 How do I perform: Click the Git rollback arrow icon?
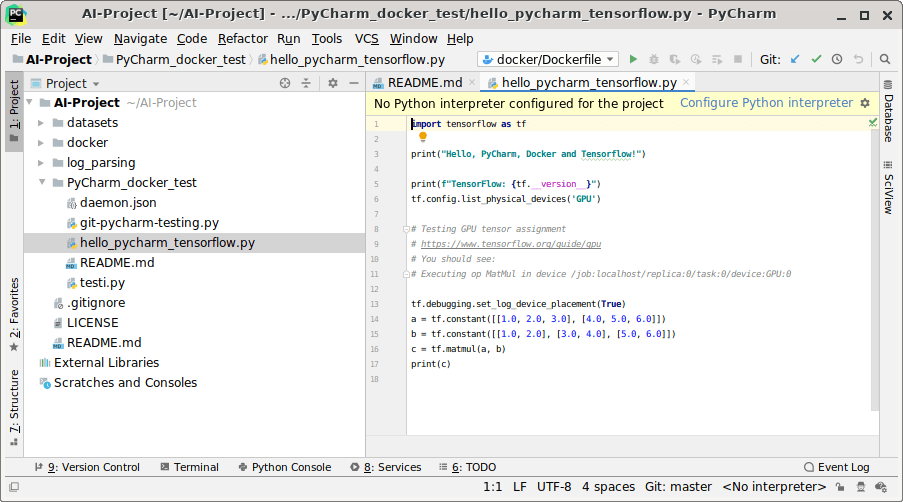(858, 59)
